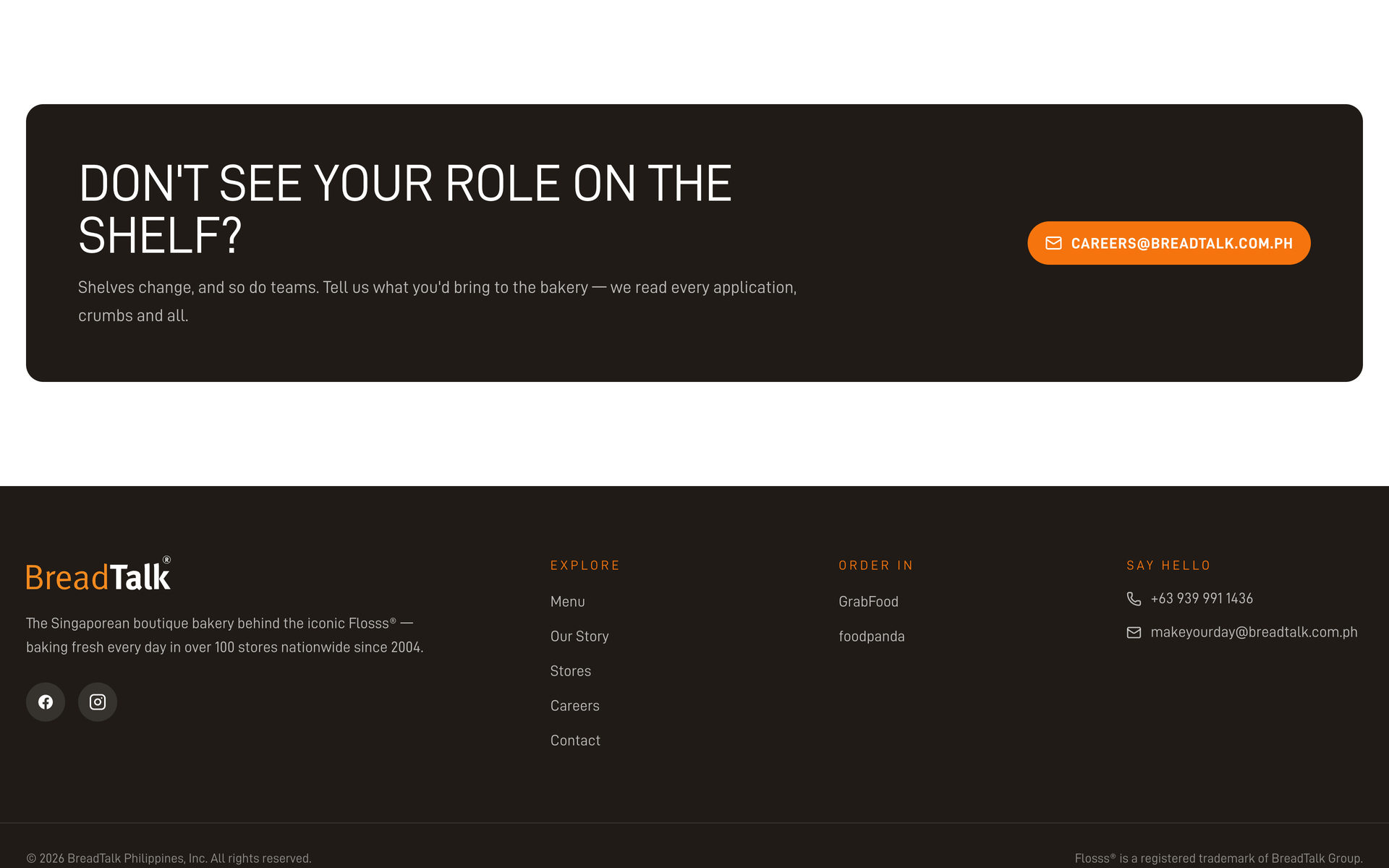Click the SAY HELLO column heading
Image resolution: width=1389 pixels, height=868 pixels.
pos(1168,565)
